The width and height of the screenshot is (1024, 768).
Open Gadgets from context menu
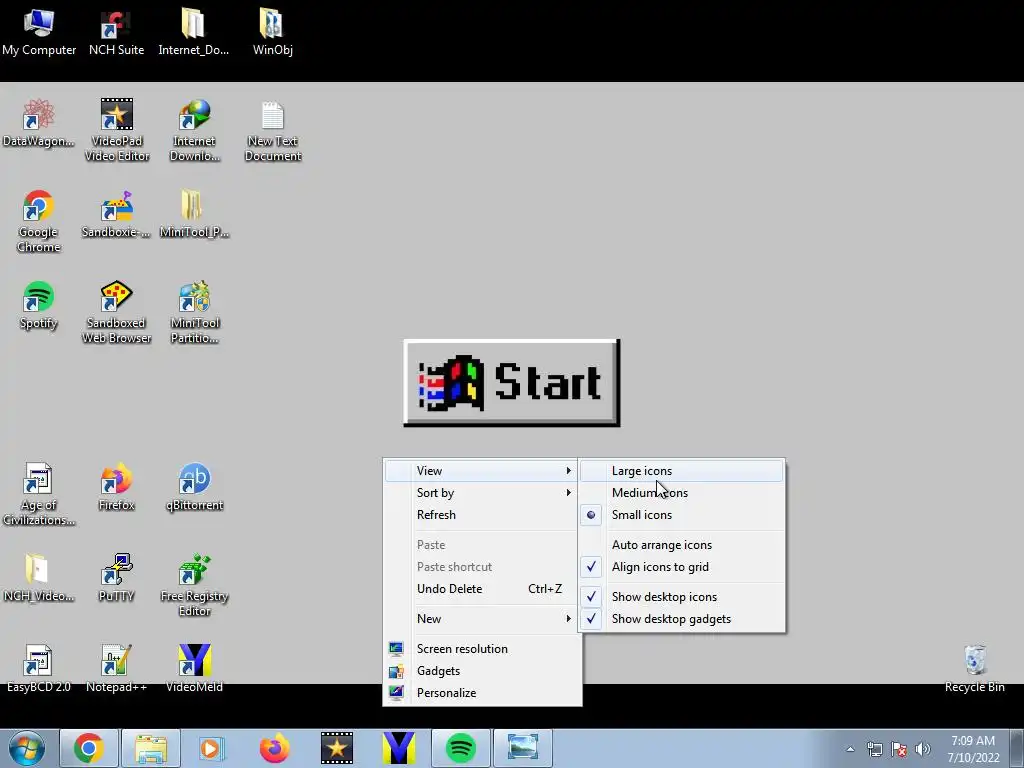pyautogui.click(x=482, y=671)
